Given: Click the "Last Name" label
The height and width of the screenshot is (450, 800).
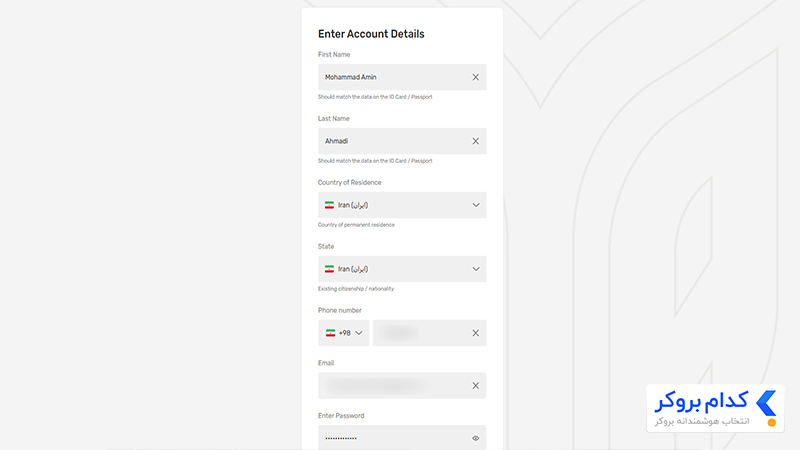Looking at the screenshot, I should pos(334,118).
